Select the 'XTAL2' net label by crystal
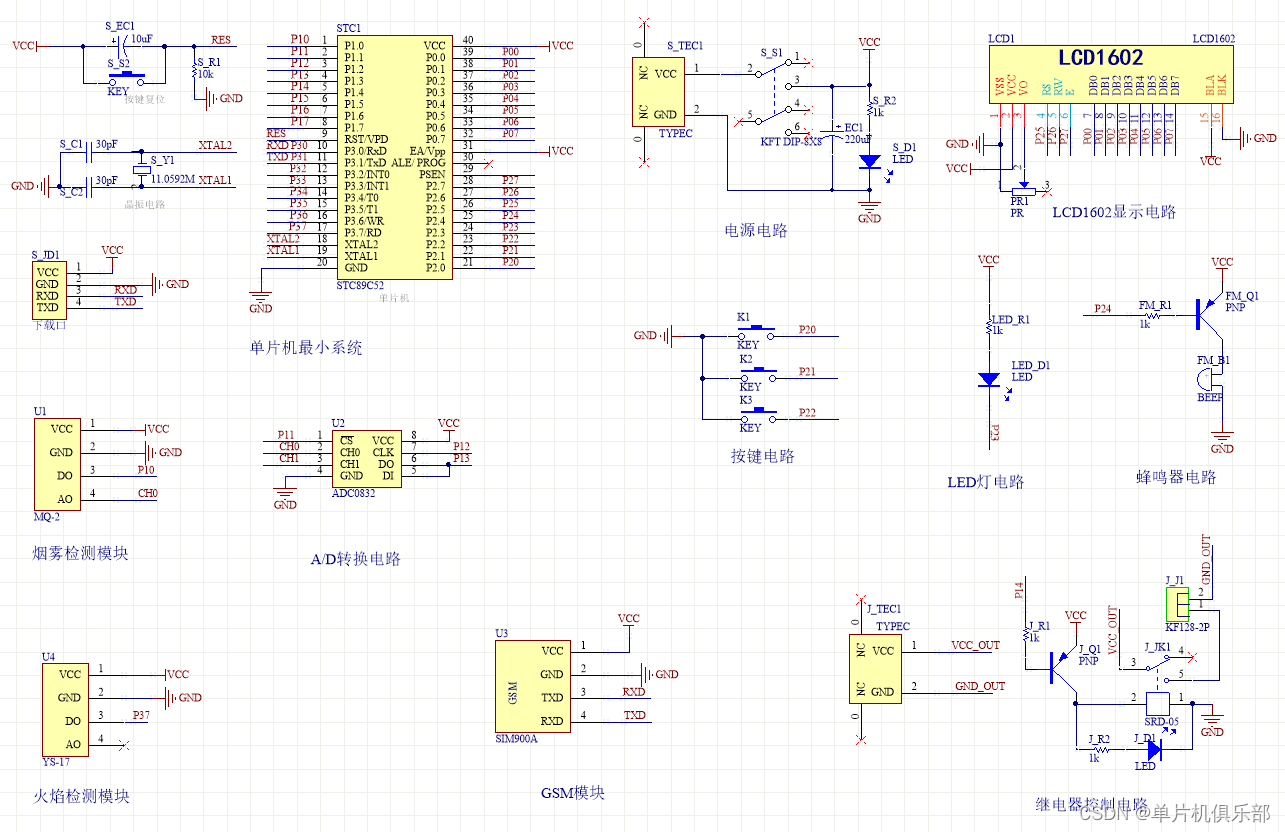The image size is (1285, 832). tap(215, 146)
